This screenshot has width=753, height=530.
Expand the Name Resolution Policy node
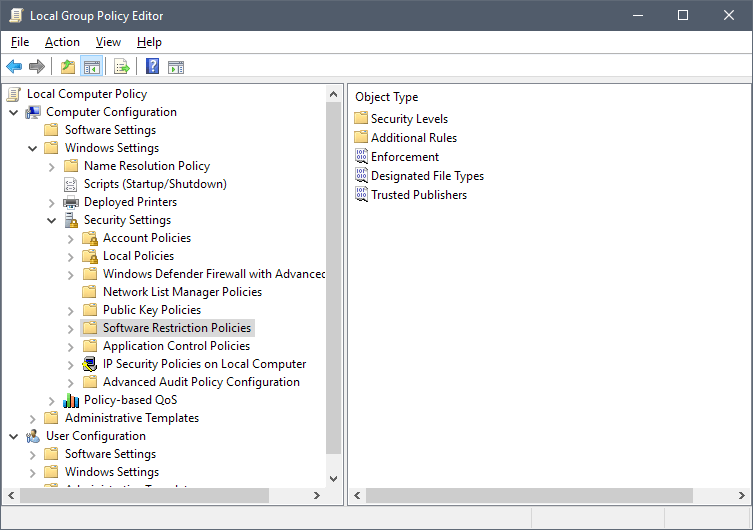(x=52, y=167)
